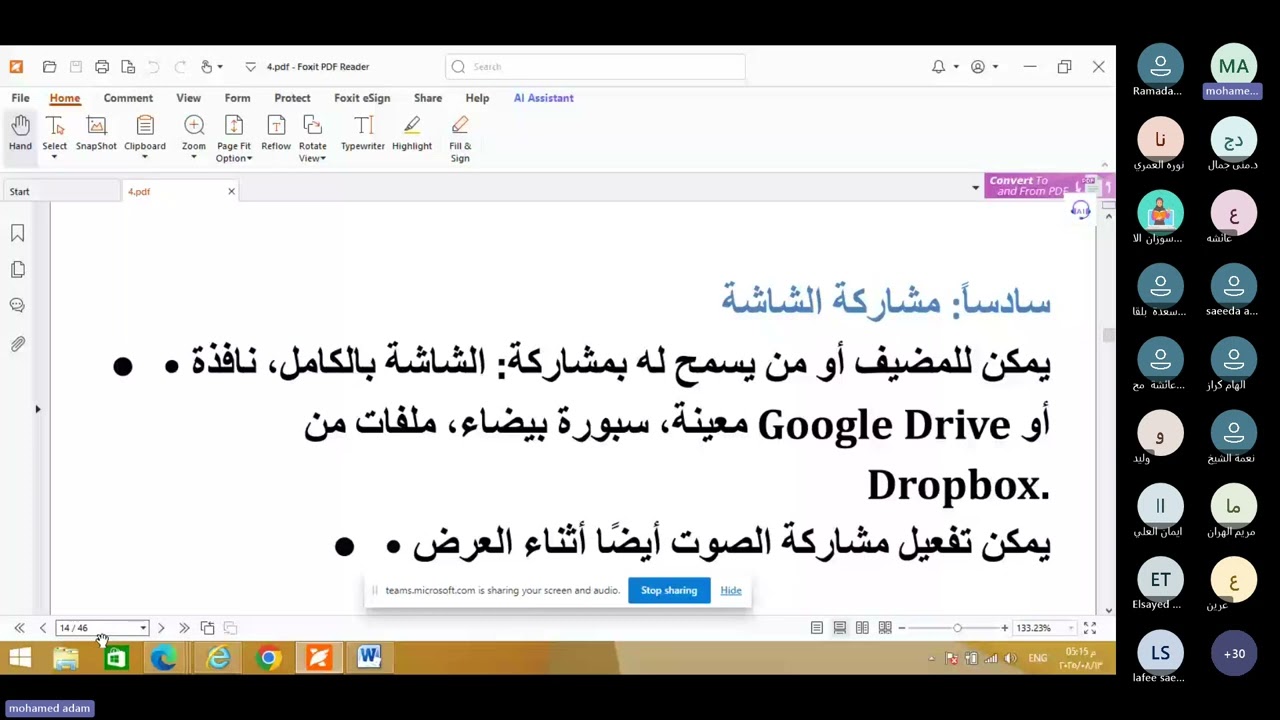Click the Undo arrow icon
This screenshot has width=1280, height=720.
pyautogui.click(x=154, y=67)
